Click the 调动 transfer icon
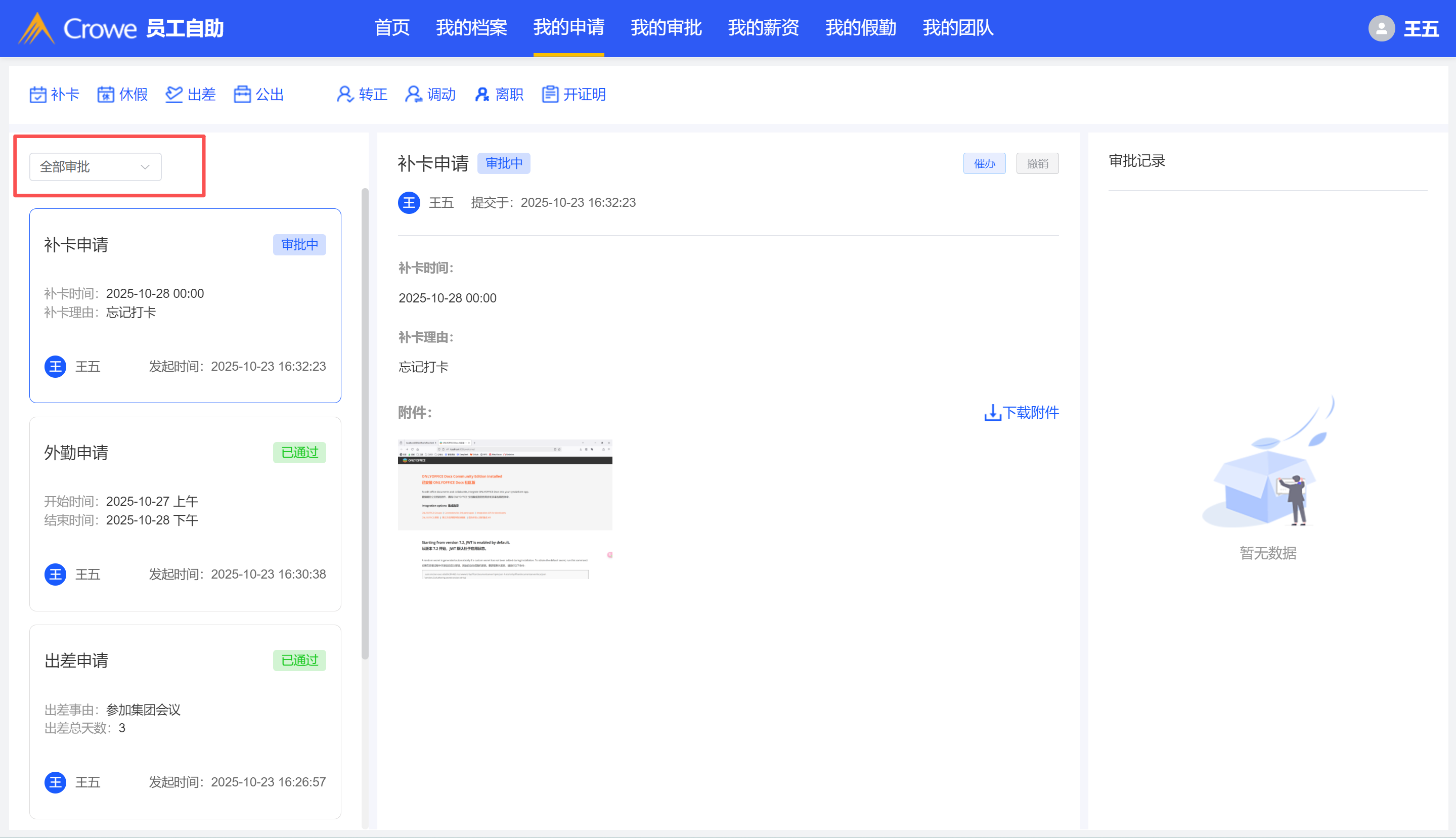Screen dimensions: 1456x838 413,95
